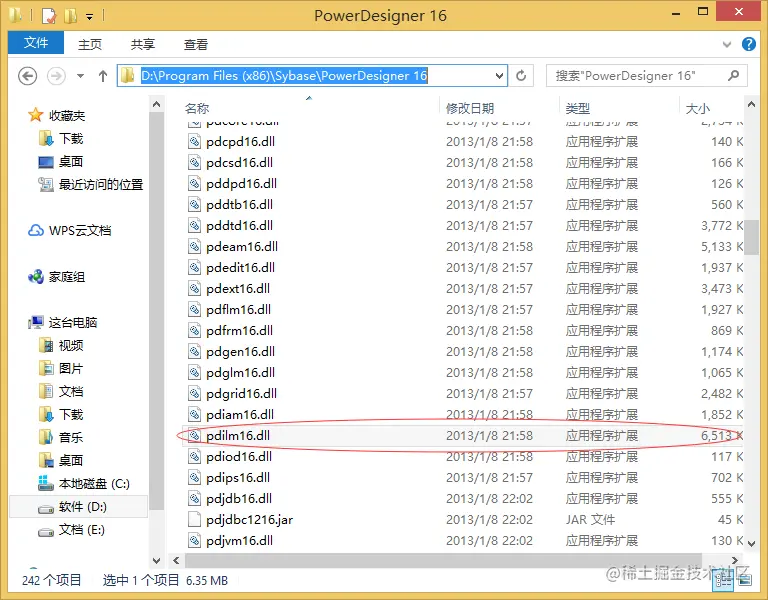Select file icon of pdiam16.dll
Image resolution: width=768 pixels, height=600 pixels.
pos(194,415)
